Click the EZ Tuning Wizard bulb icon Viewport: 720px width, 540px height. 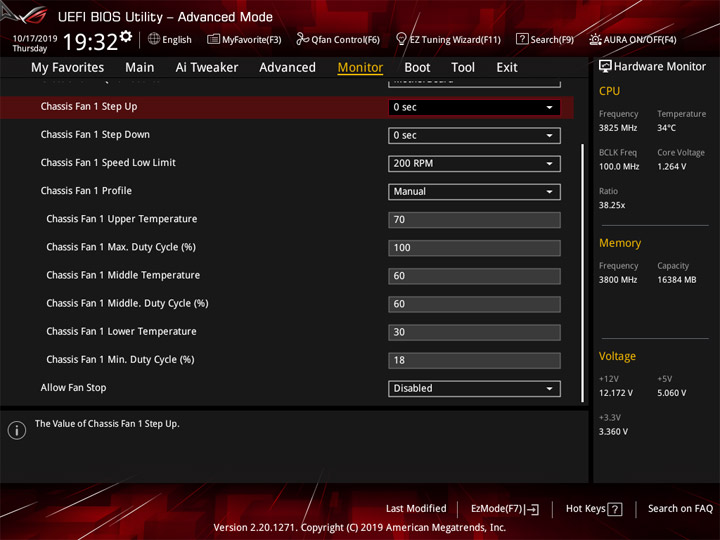[401, 39]
